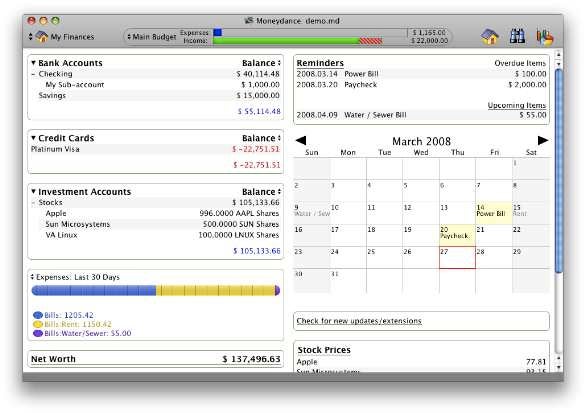The height and width of the screenshot is (413, 586).
Task: Open the Reminders heading link
Action: [x=320, y=63]
